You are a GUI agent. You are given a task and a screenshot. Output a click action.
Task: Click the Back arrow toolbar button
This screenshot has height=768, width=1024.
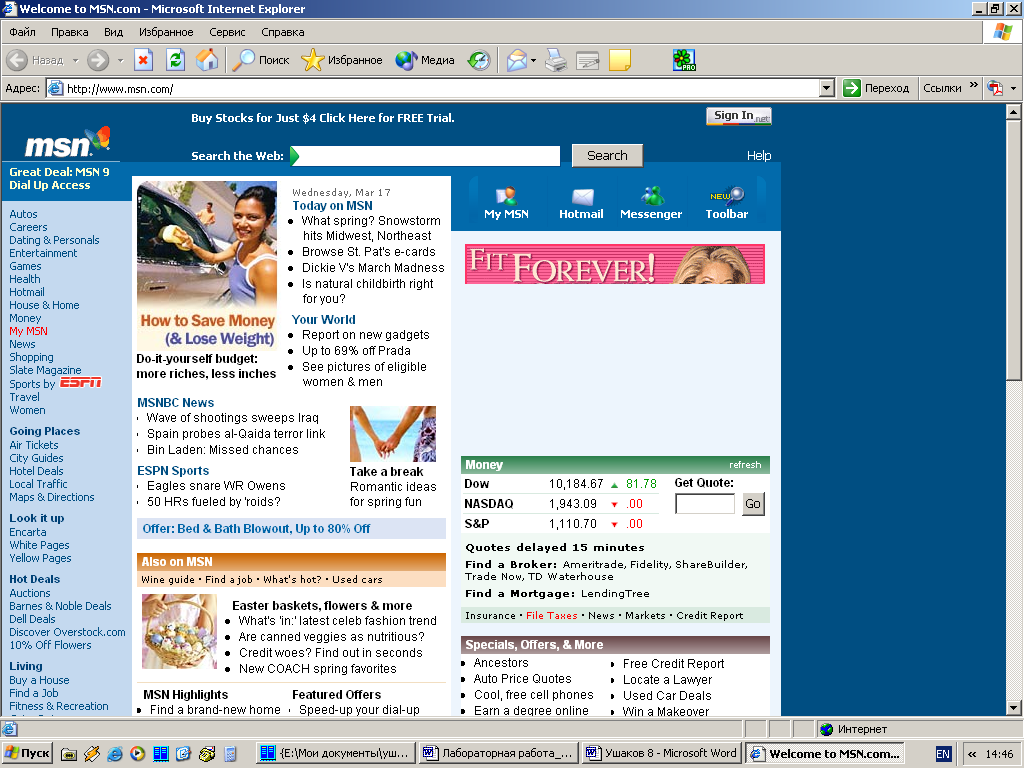click(18, 60)
